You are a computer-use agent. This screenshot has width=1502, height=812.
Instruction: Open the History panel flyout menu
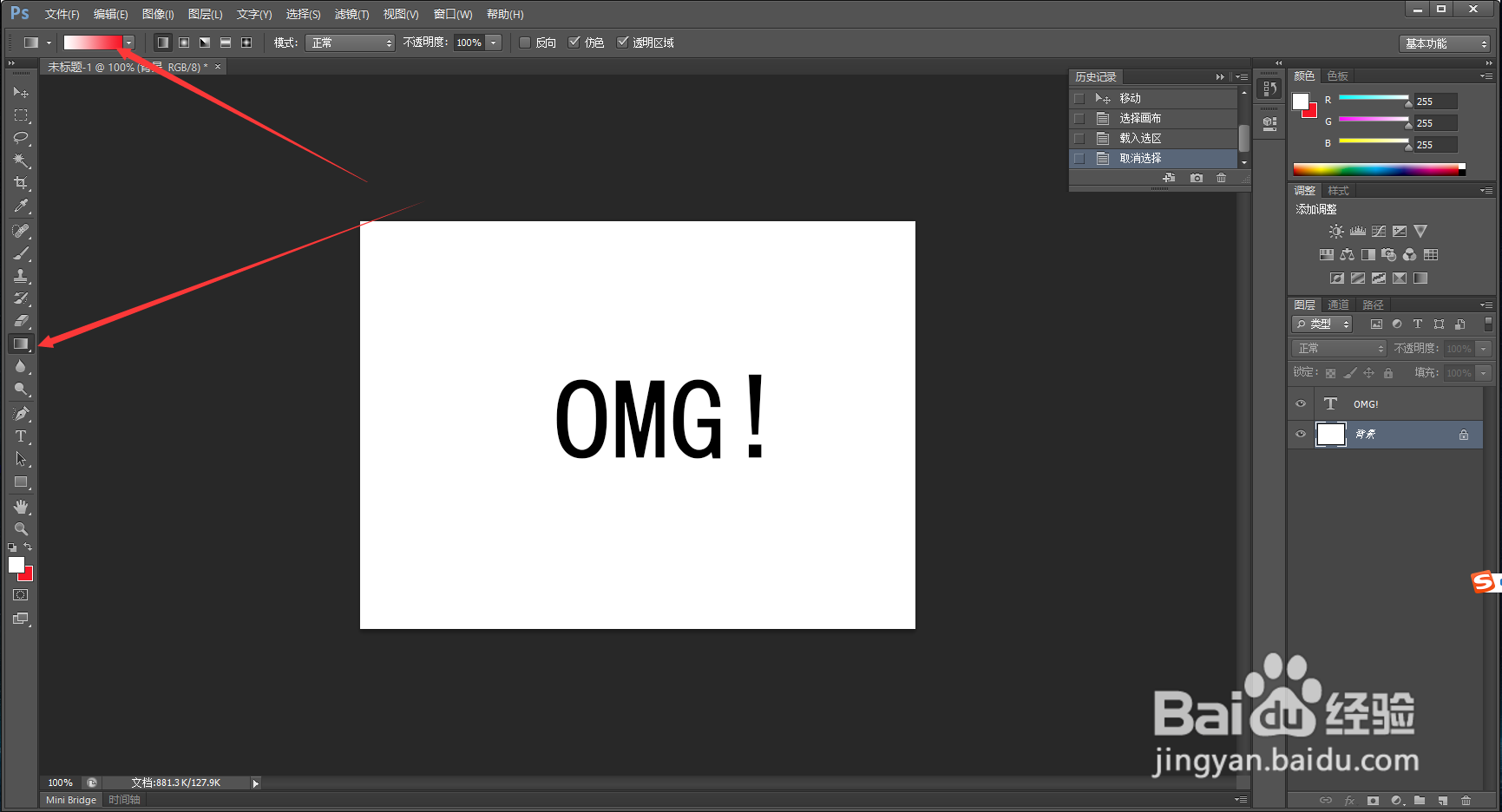(1242, 77)
